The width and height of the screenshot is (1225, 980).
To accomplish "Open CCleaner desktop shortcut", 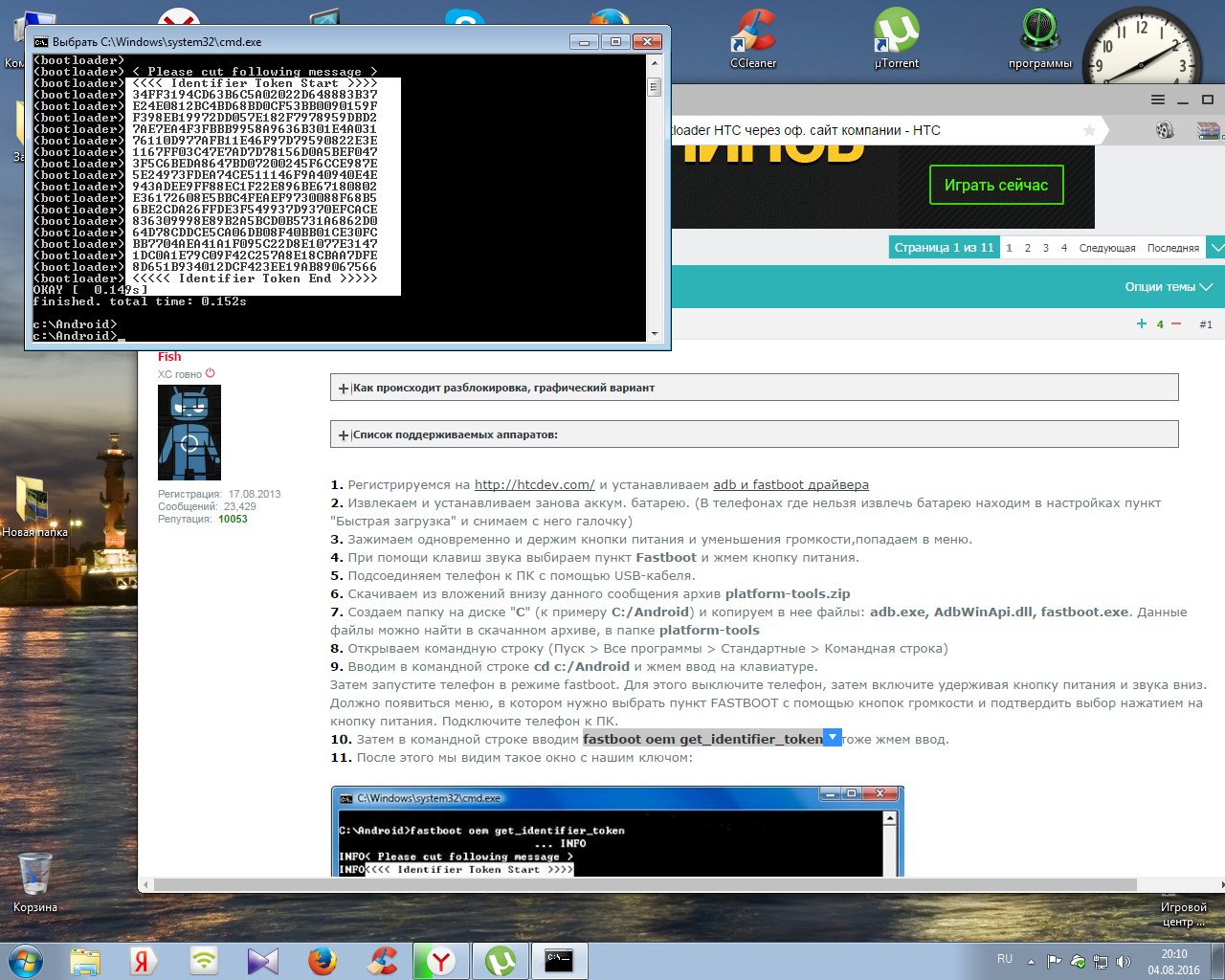I will coord(753,38).
